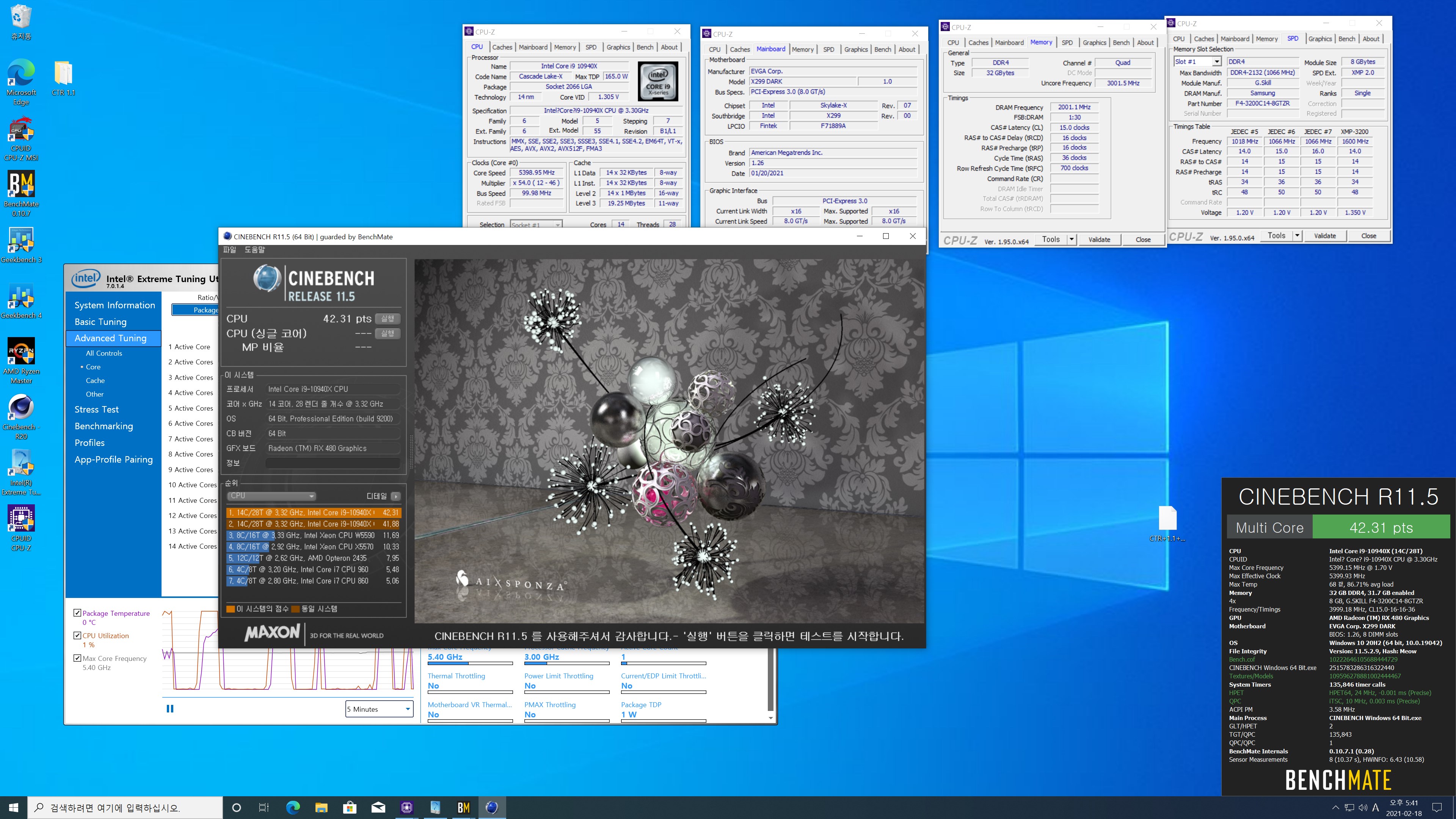The width and height of the screenshot is (1456, 819).
Task: Switch to BenchMate on the taskbar
Action: 463,808
